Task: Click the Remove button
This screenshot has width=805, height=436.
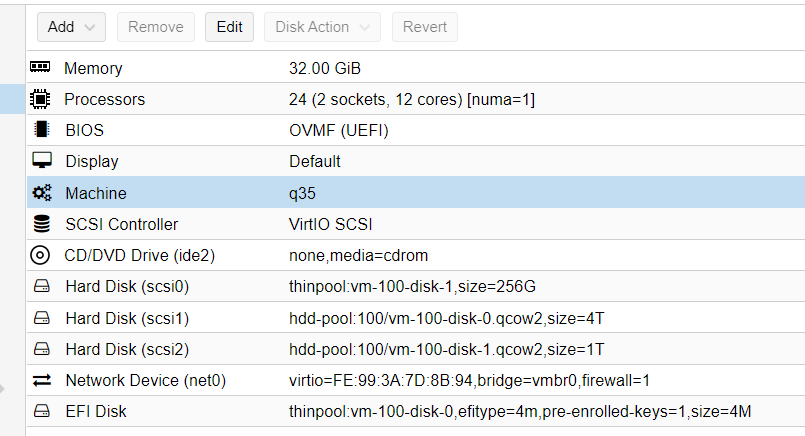Action: [156, 27]
